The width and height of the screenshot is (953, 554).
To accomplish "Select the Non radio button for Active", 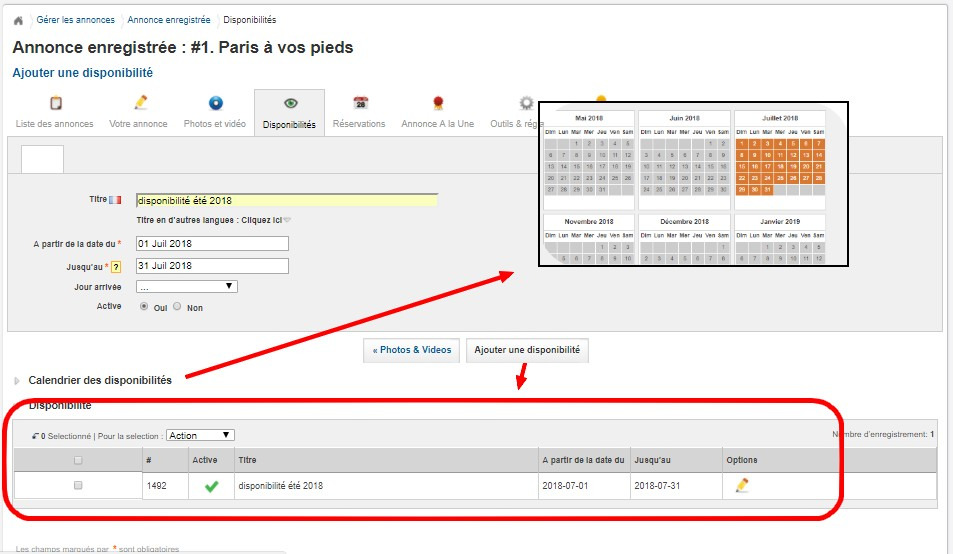I will 177,307.
